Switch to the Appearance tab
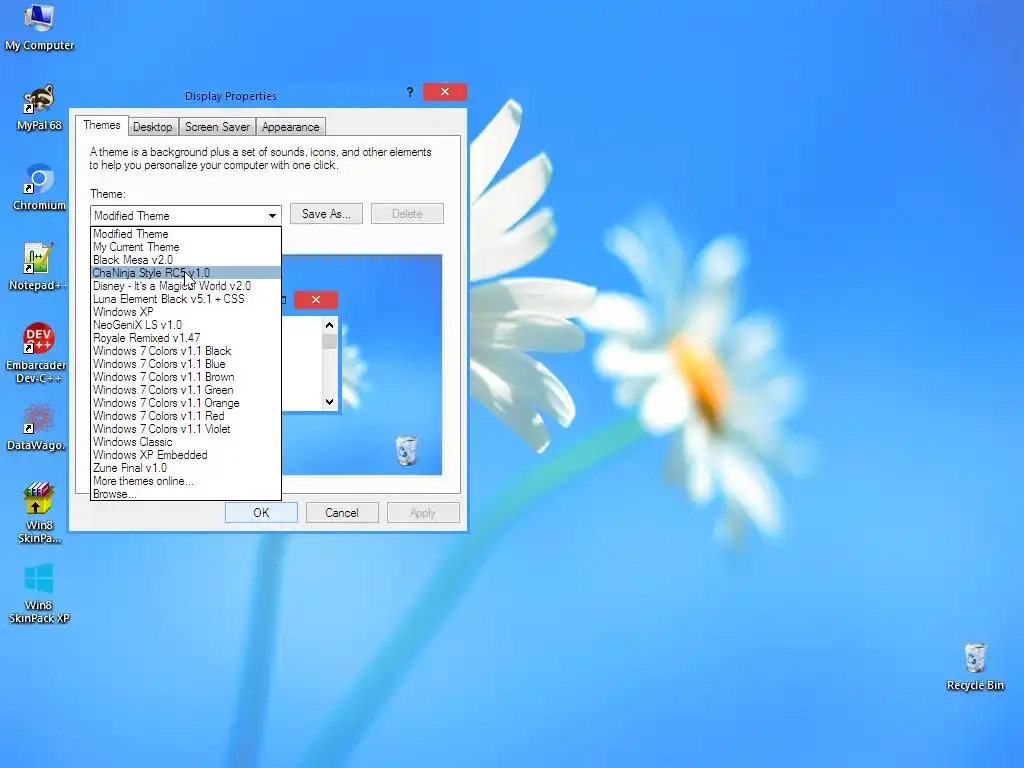 click(x=291, y=127)
